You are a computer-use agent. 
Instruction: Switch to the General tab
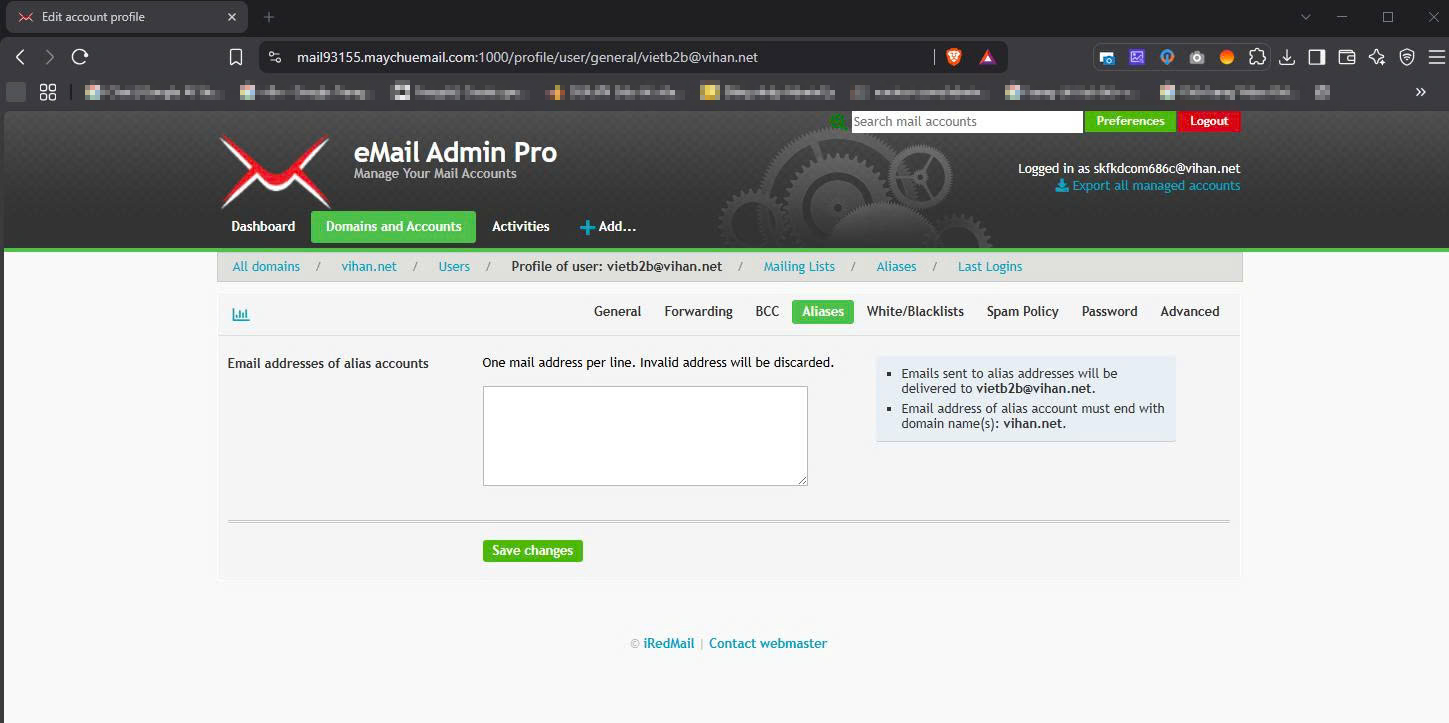(x=617, y=312)
